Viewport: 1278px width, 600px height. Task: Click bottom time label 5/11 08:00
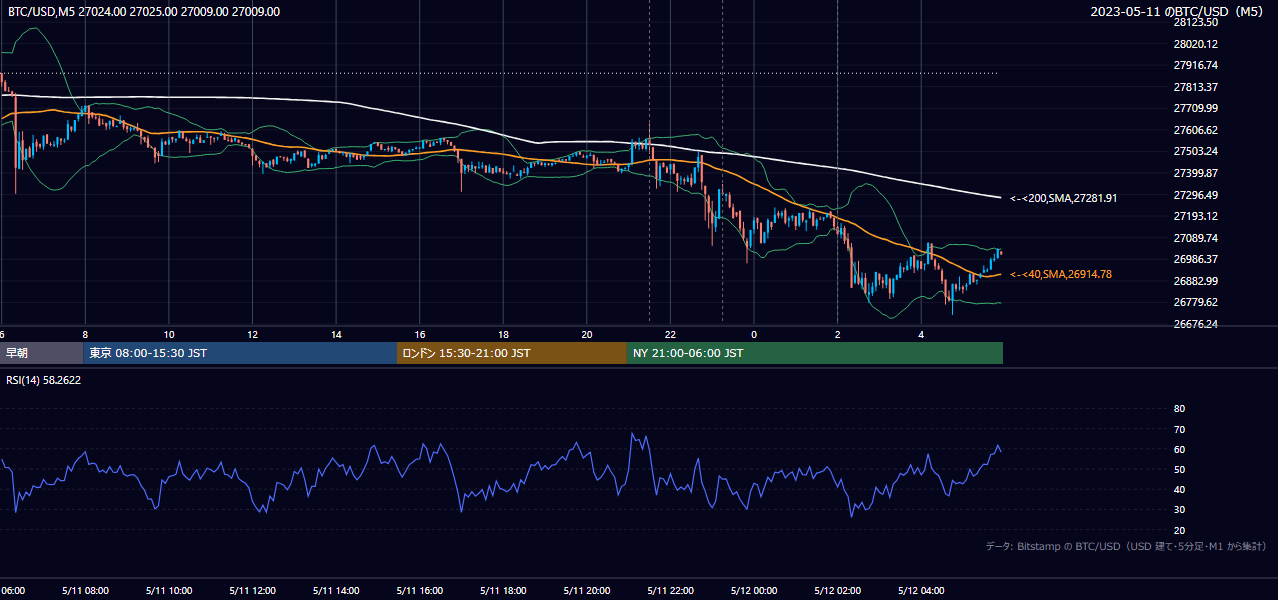[x=85, y=591]
